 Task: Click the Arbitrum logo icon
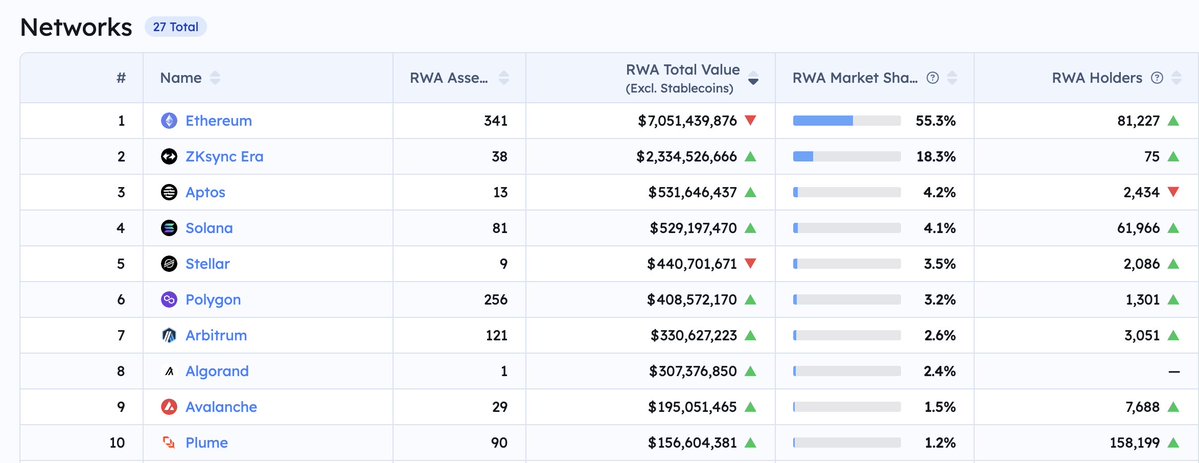[x=169, y=335]
